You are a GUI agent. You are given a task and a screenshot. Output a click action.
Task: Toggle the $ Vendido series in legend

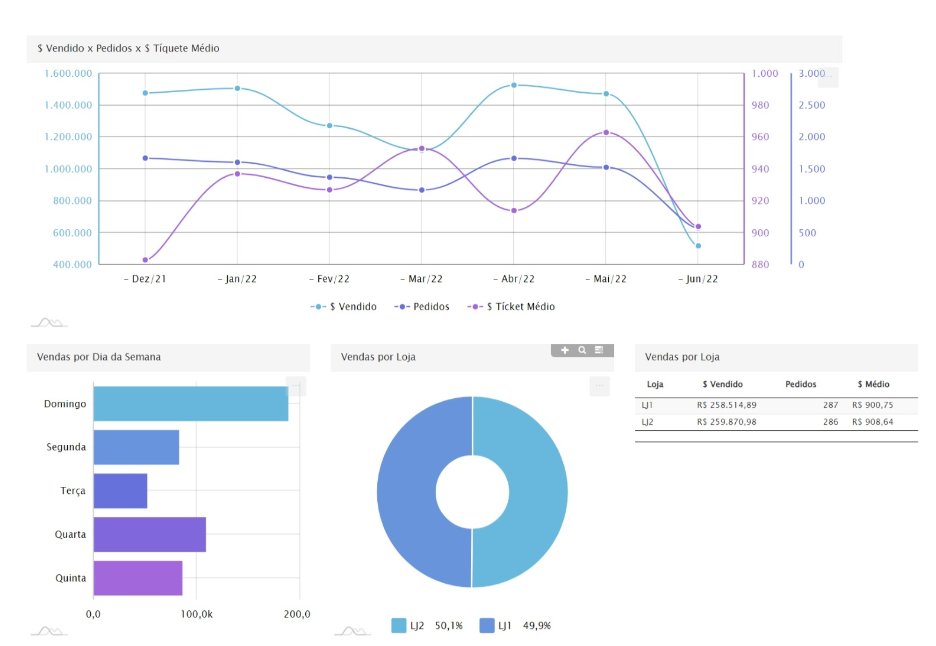[x=343, y=307]
